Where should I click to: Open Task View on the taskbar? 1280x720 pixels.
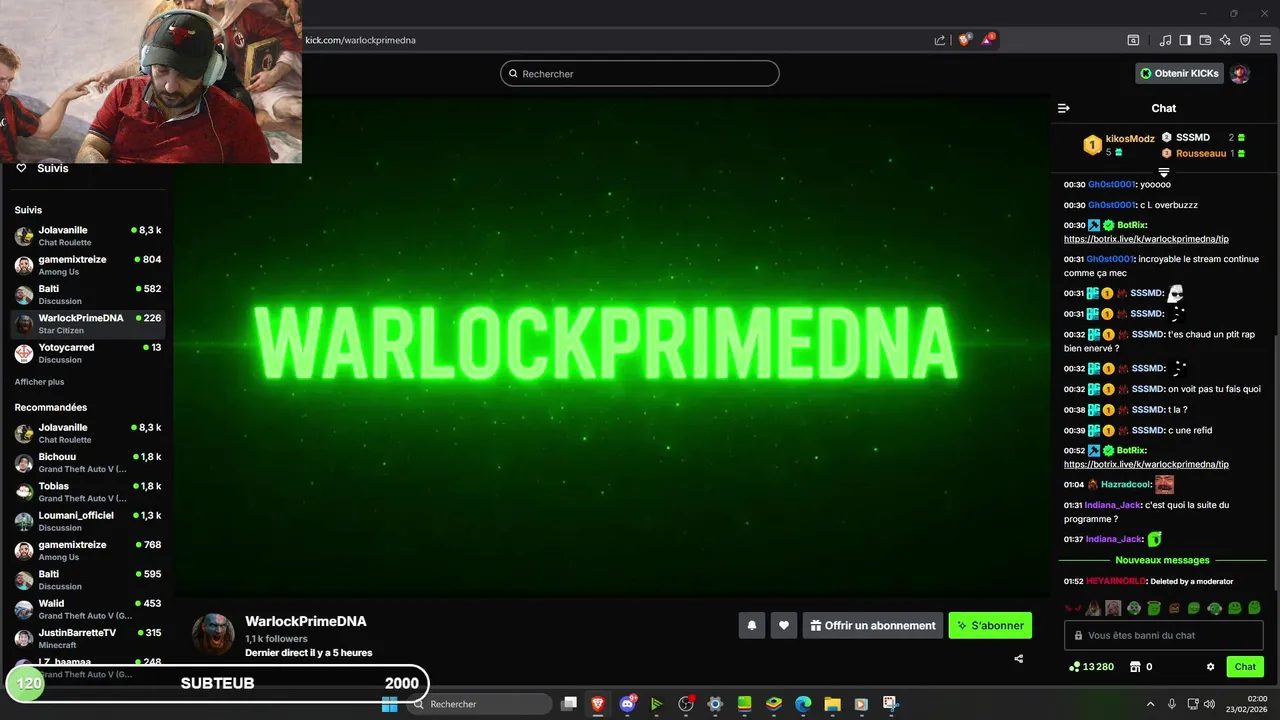pos(569,704)
